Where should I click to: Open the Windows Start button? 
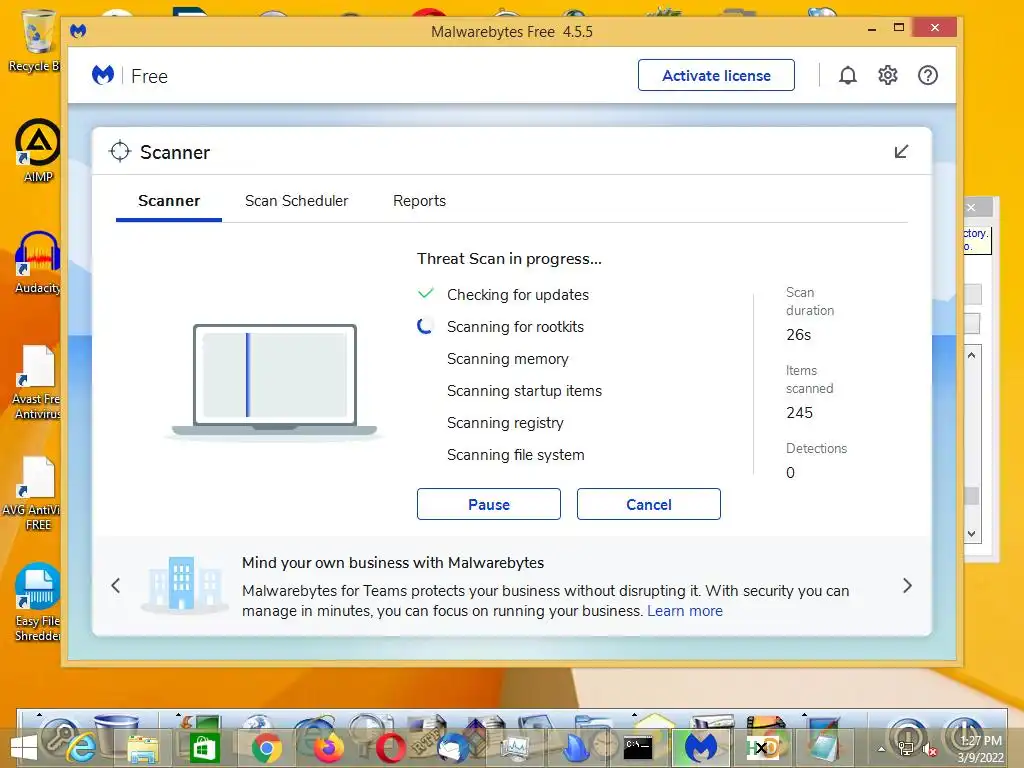(x=24, y=748)
